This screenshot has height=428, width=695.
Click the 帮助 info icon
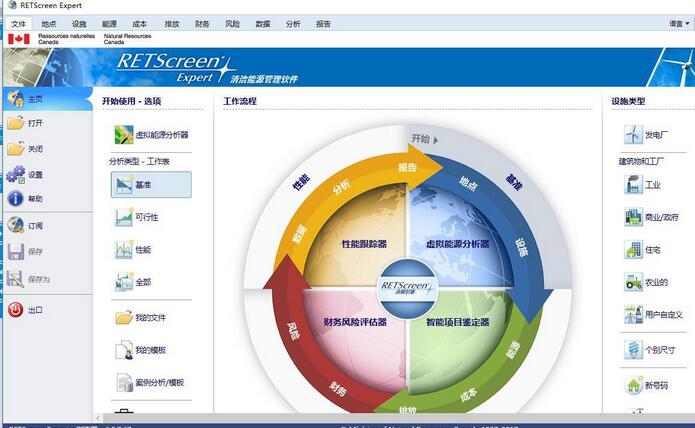16,198
